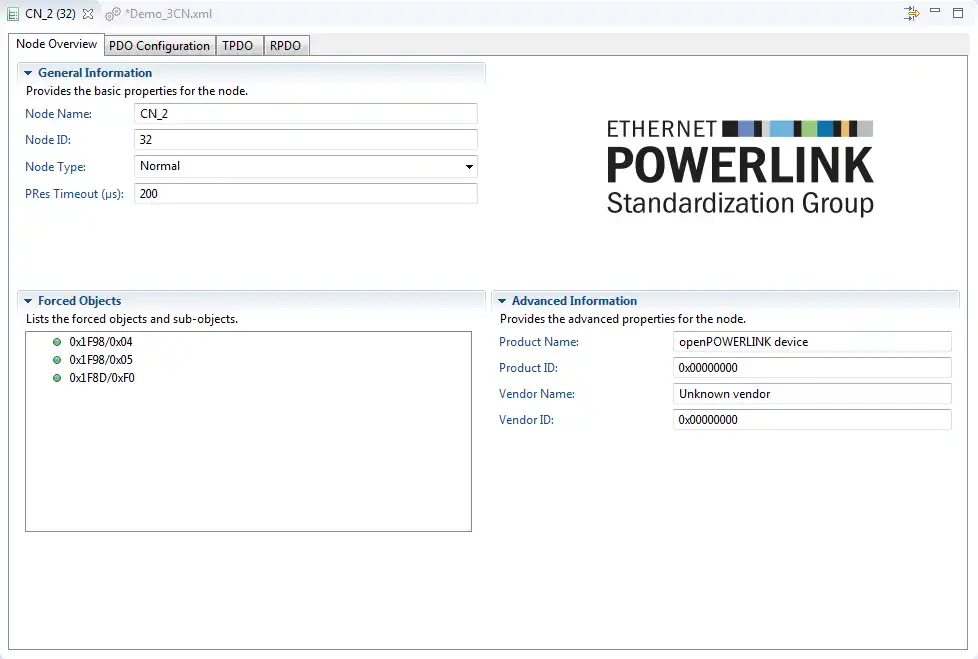Click the Product Name field

[x=812, y=342]
